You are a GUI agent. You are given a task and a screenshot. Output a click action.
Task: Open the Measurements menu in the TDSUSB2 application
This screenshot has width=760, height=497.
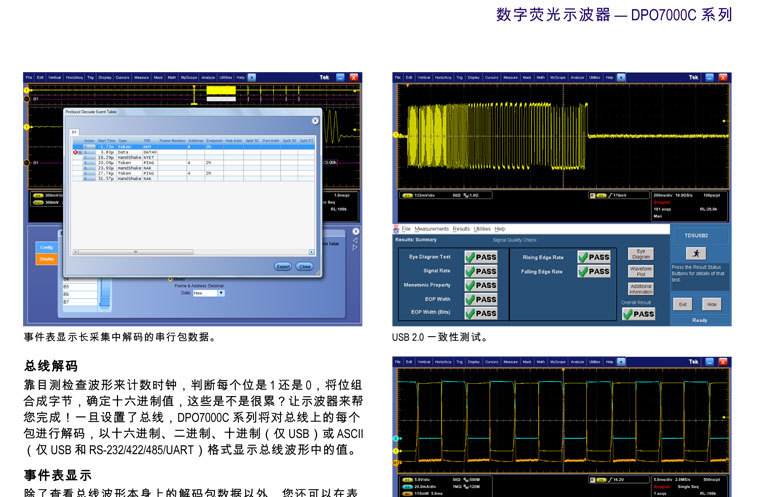pos(431,229)
